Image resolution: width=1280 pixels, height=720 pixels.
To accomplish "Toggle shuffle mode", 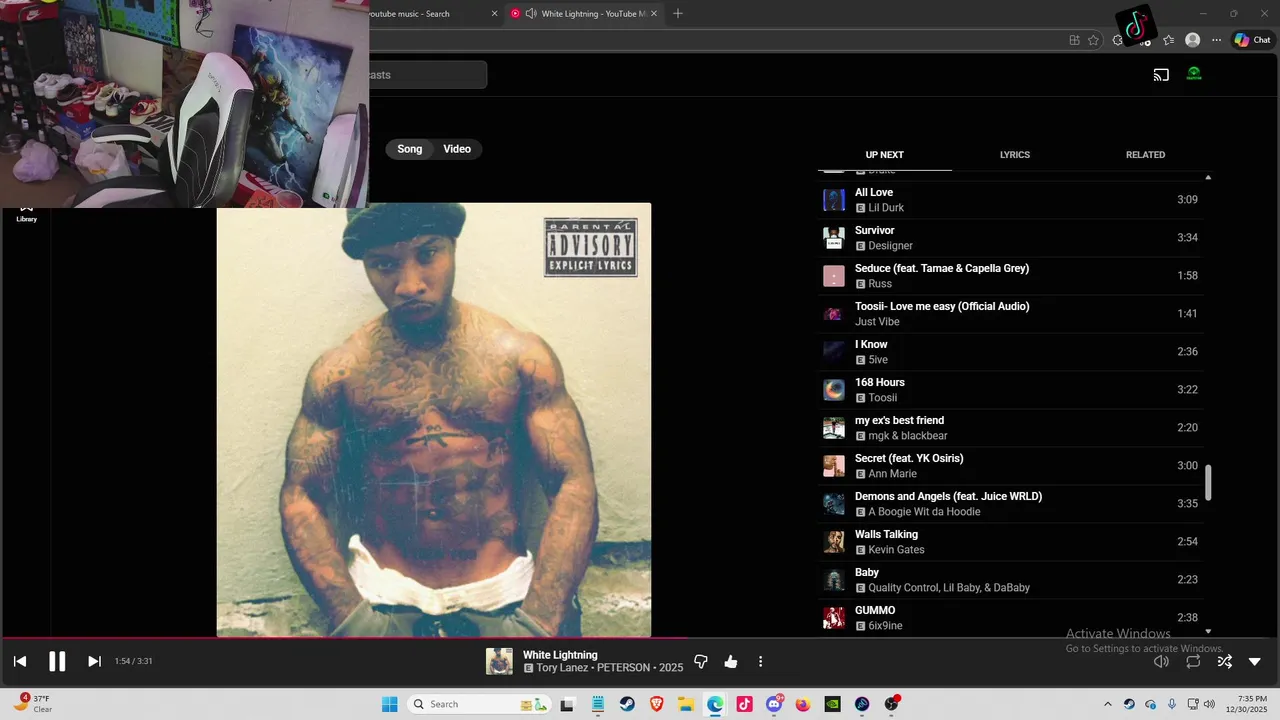I will (1224, 661).
